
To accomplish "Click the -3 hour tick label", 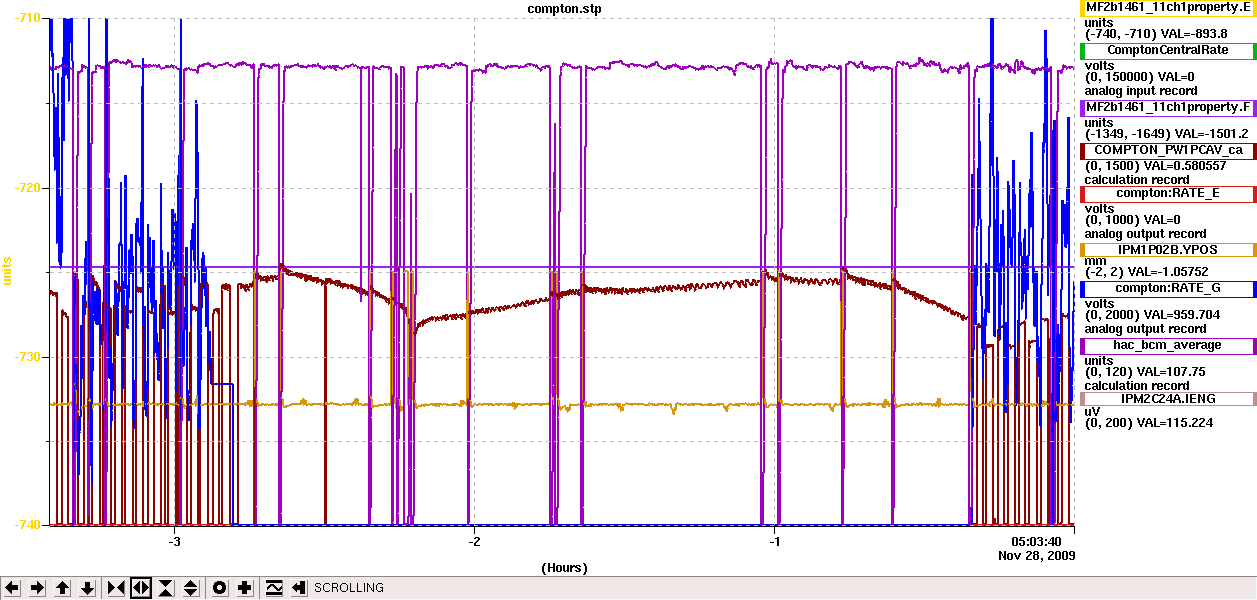I will [174, 541].
